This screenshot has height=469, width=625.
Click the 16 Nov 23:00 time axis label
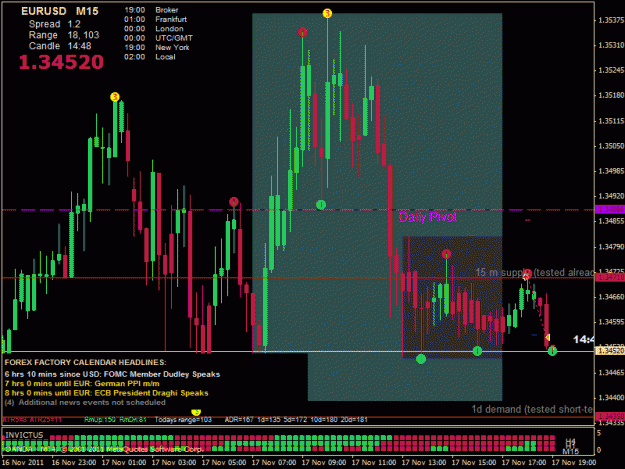[x=74, y=463]
